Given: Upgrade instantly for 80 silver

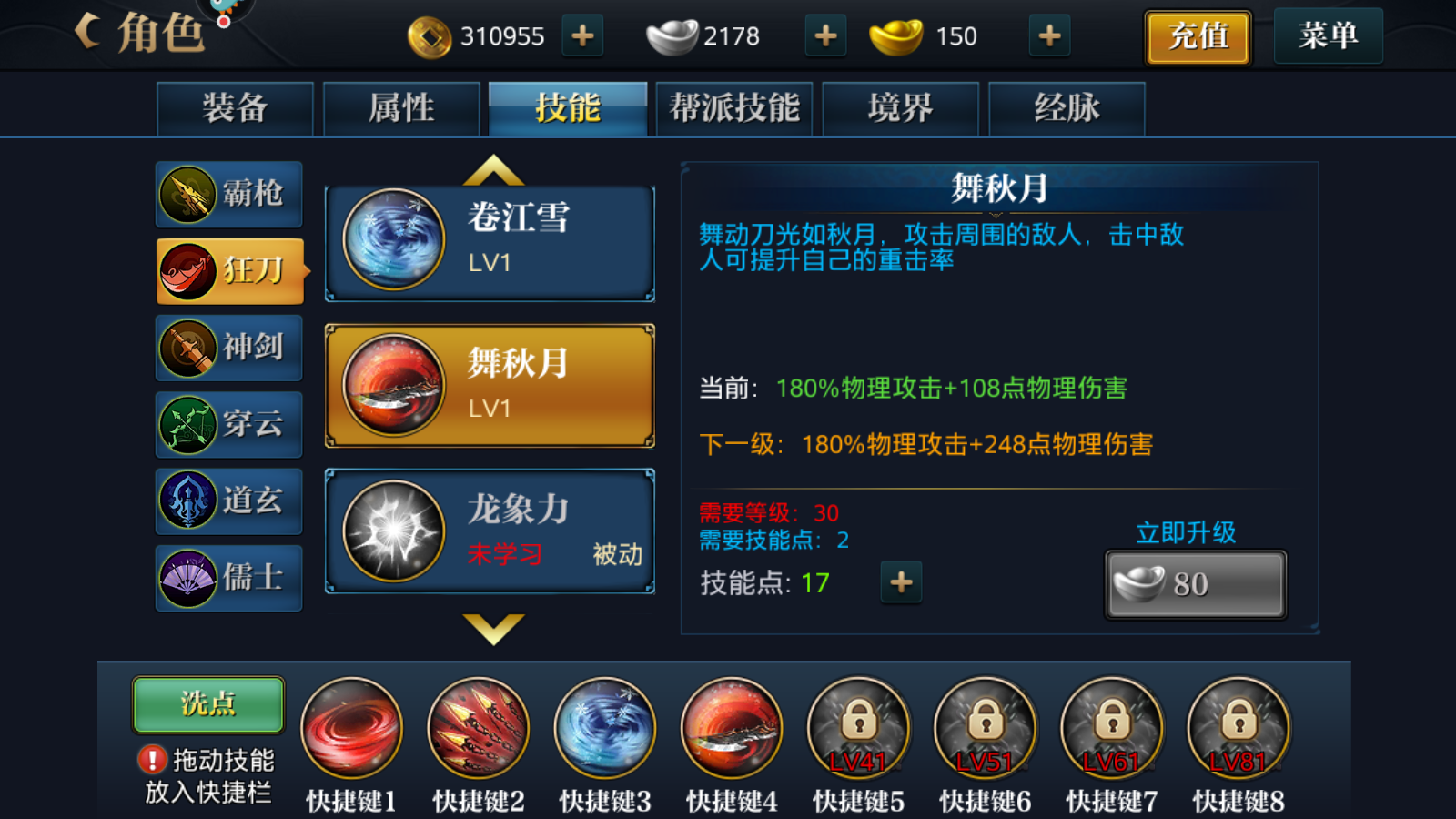Looking at the screenshot, I should 1196,584.
